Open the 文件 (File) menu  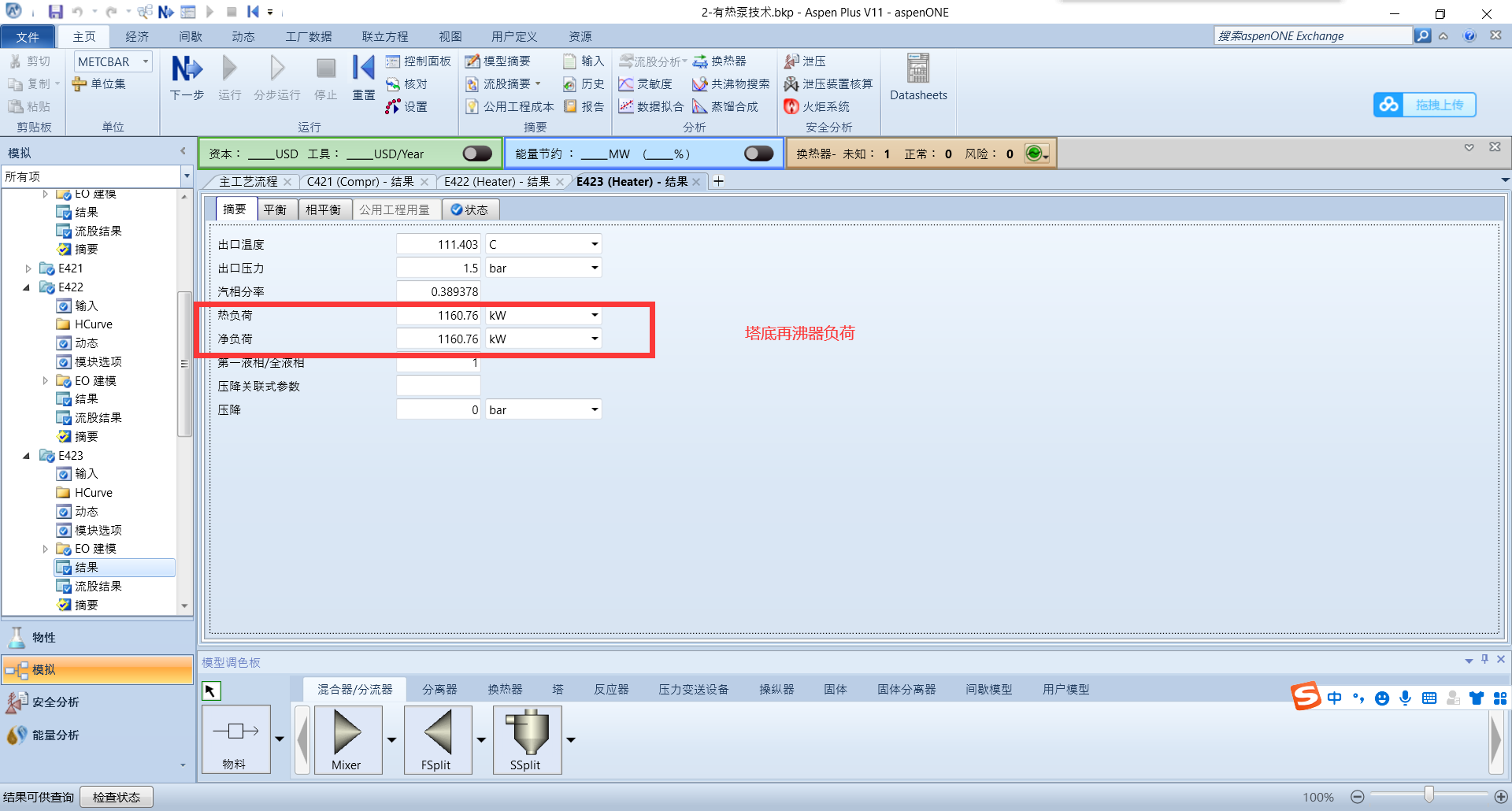pos(28,37)
